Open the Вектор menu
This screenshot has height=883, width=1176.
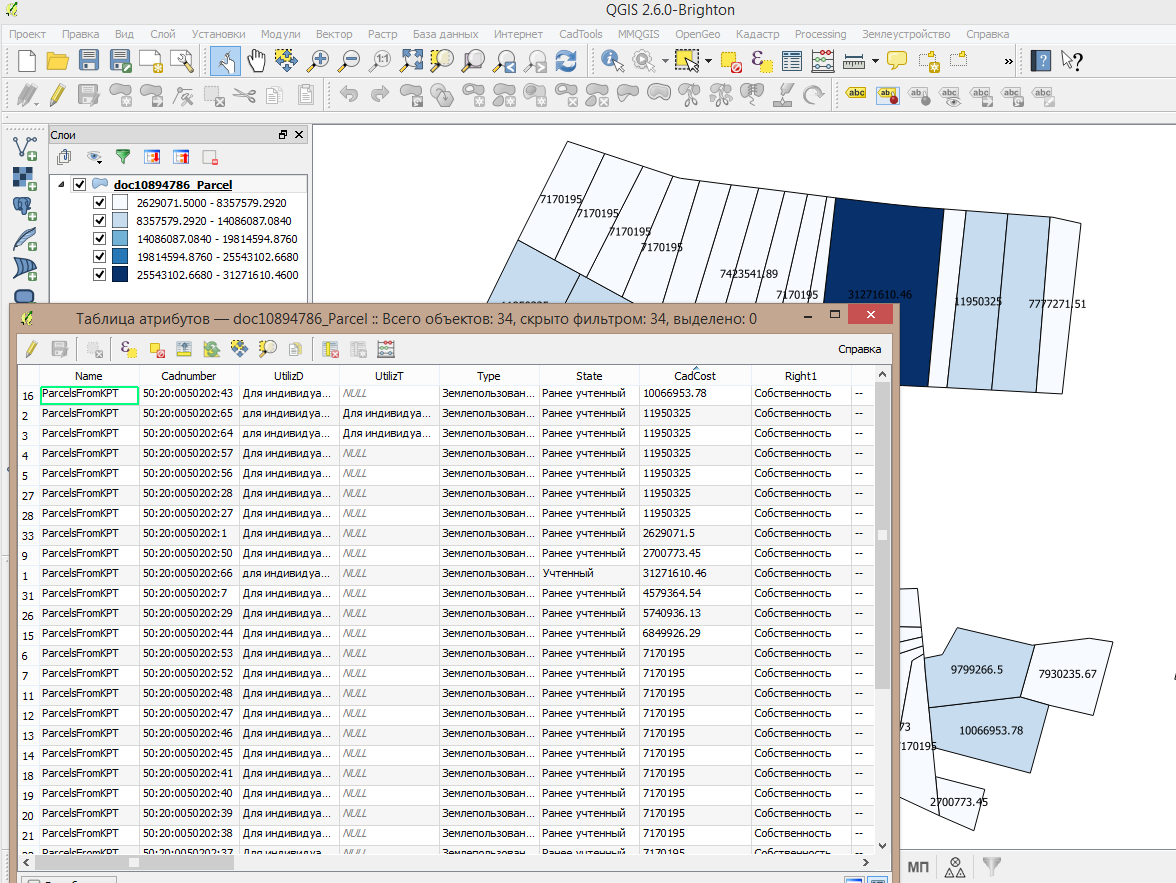point(333,34)
